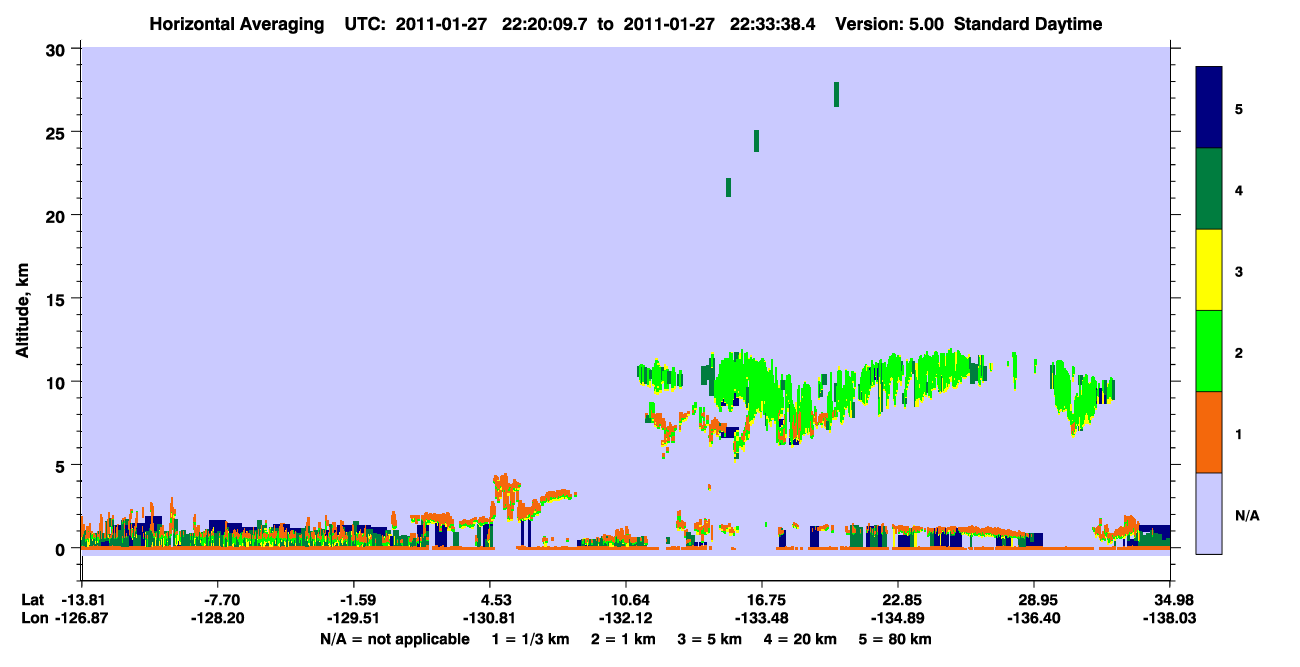The image size is (1300, 667).
Task: Click the bright green colorbar segment labeled 2
Action: (x=1209, y=351)
